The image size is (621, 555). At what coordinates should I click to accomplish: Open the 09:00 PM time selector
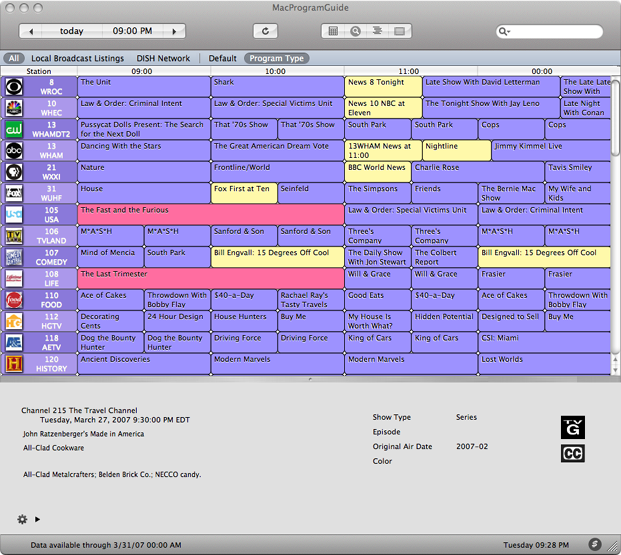pyautogui.click(x=132, y=31)
